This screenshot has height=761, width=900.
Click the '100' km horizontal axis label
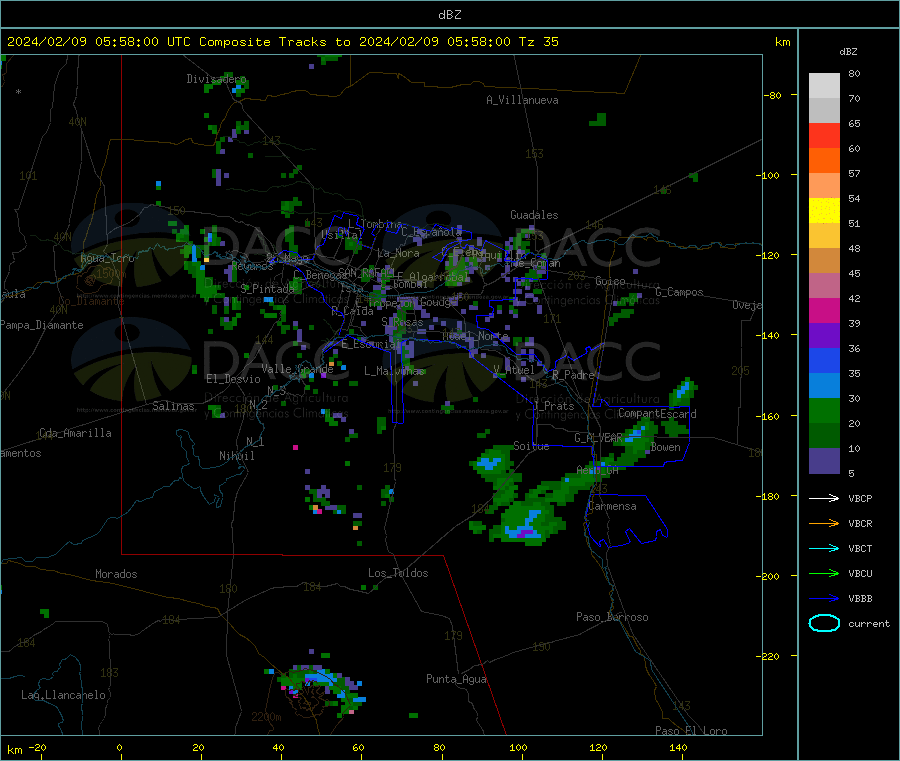[x=518, y=747]
